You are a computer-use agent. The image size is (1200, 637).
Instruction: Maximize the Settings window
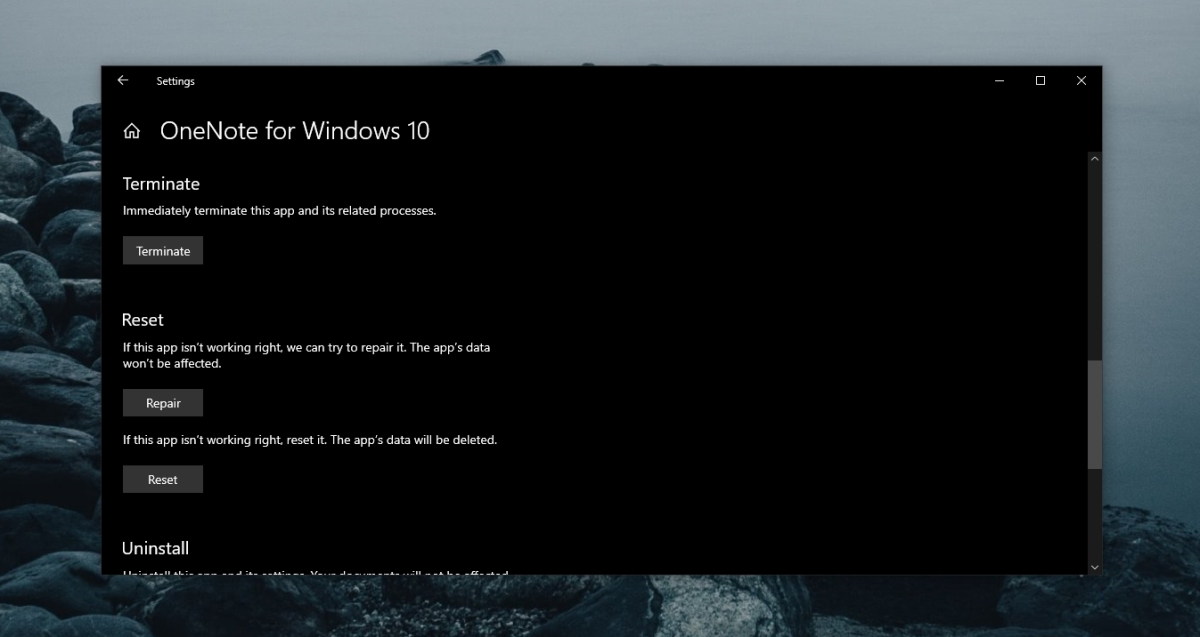click(1040, 81)
